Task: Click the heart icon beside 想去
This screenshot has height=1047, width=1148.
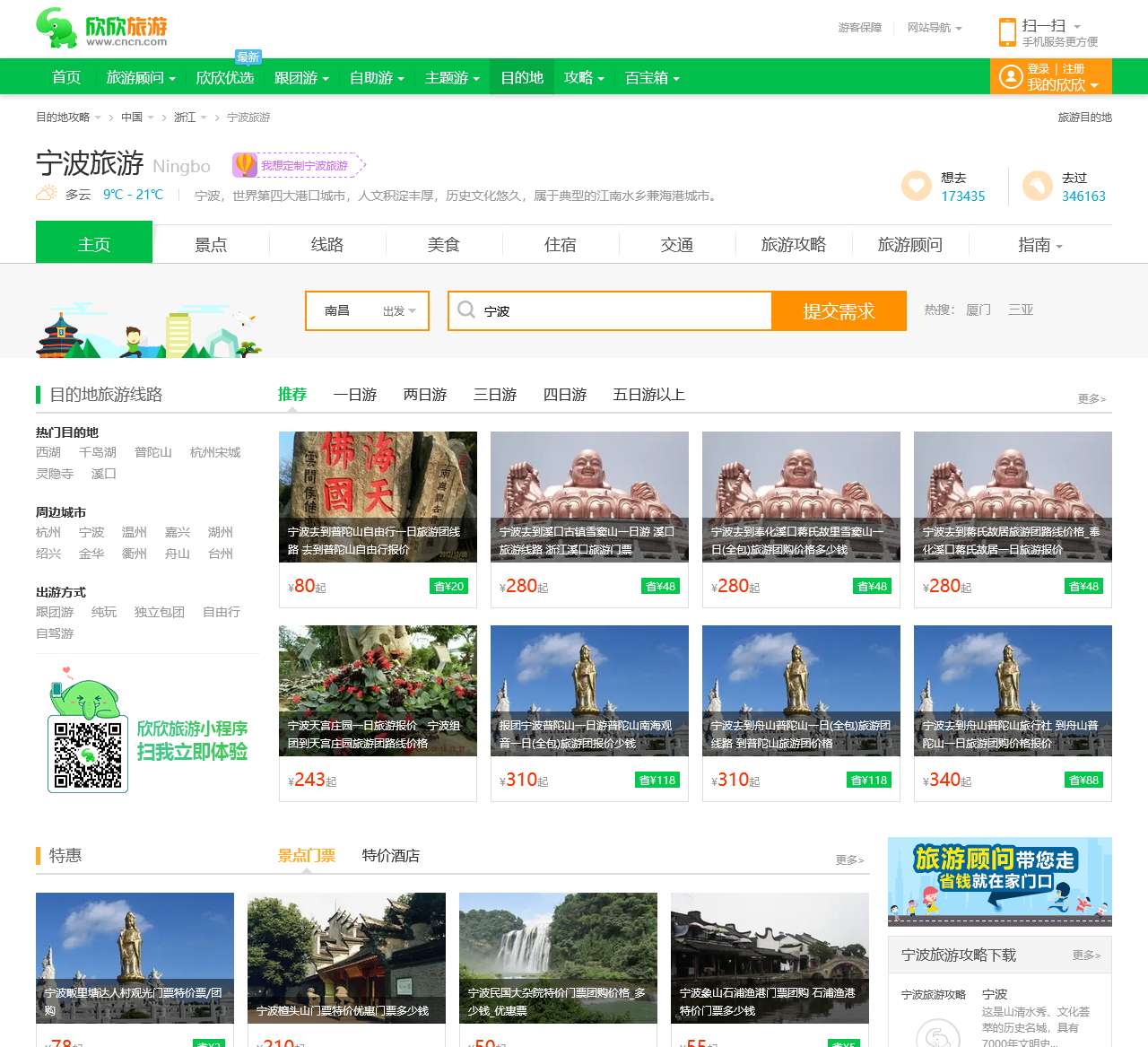Action: pos(915,187)
